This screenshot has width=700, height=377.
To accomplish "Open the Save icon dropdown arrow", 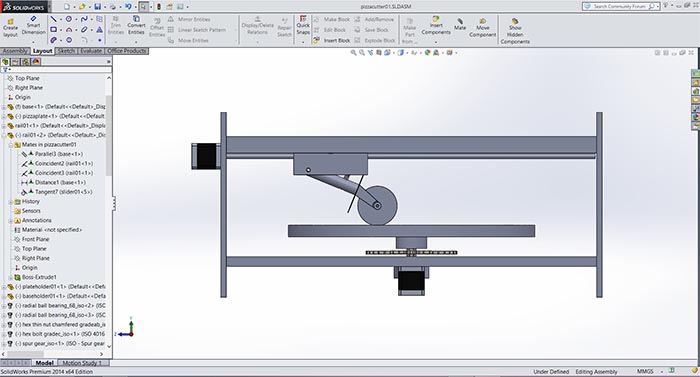I will pyautogui.click(x=104, y=7).
